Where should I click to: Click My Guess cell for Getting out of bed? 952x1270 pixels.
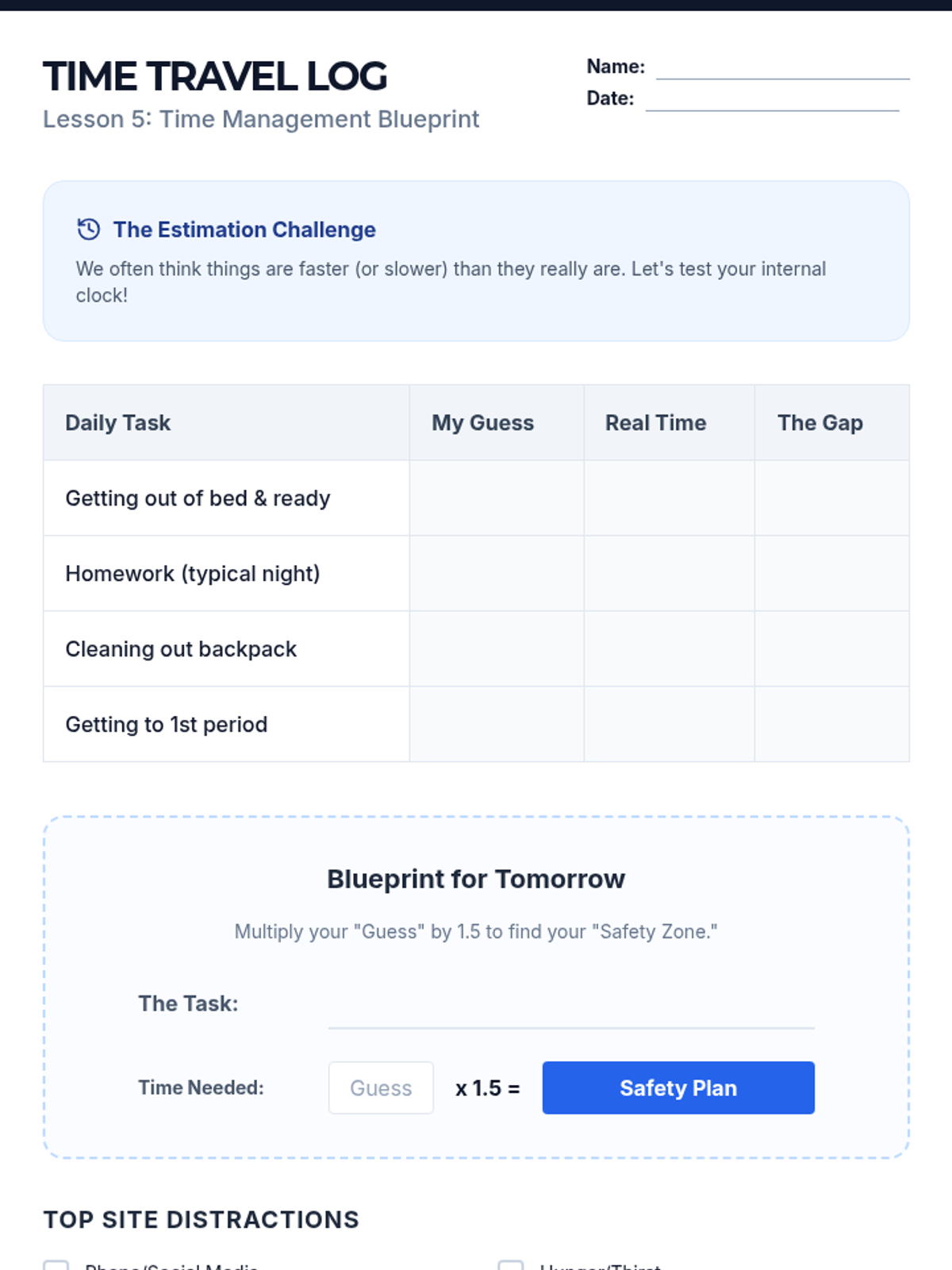tap(497, 498)
